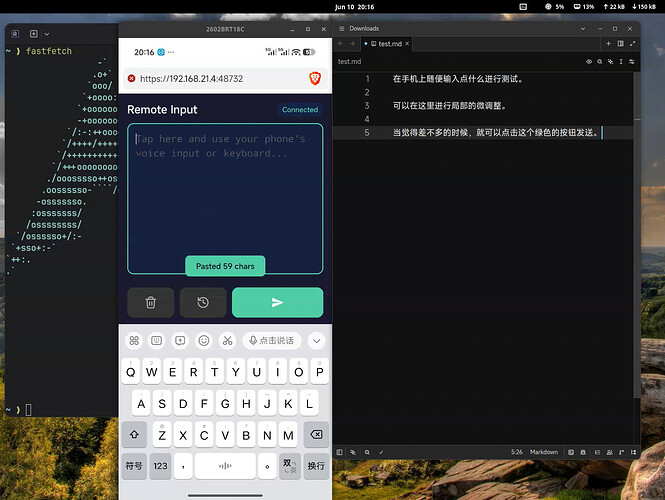Open project search magnifier in status bar
Viewport: 665px width, 500px height.
(x=367, y=452)
